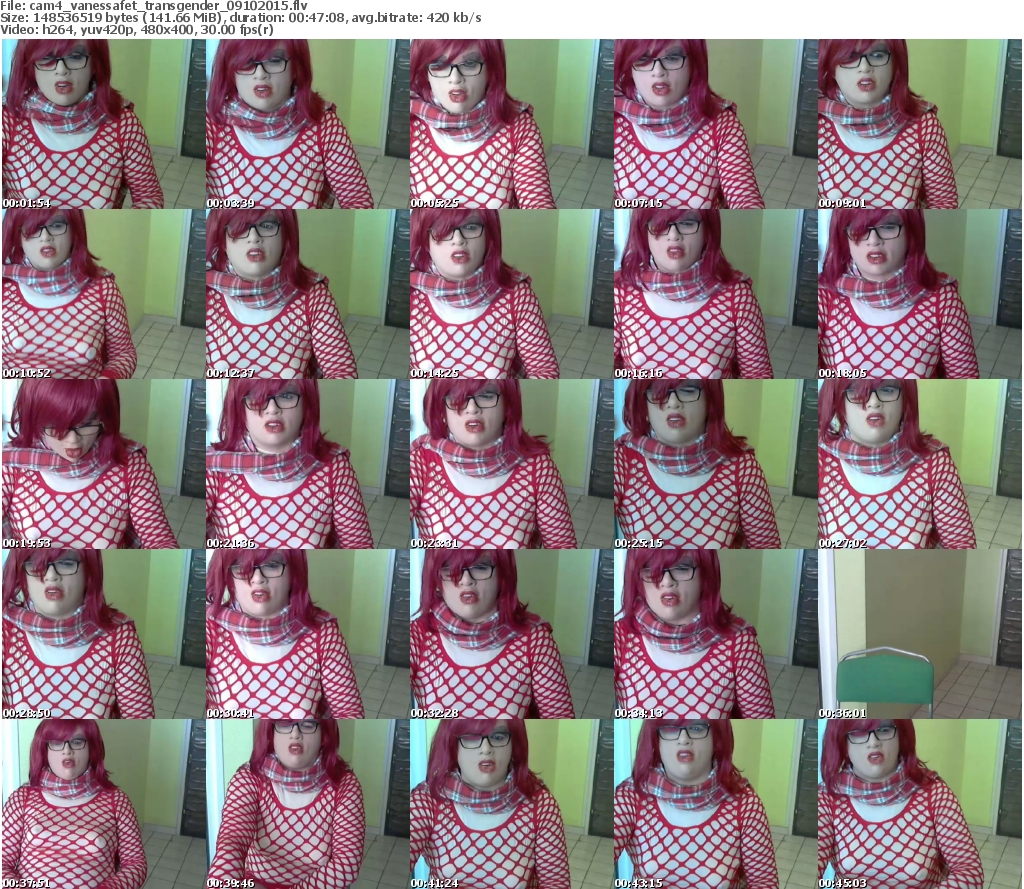This screenshot has height=889, width=1024.
Task: Select the 00:10:52 thumbnail
Action: click(103, 294)
